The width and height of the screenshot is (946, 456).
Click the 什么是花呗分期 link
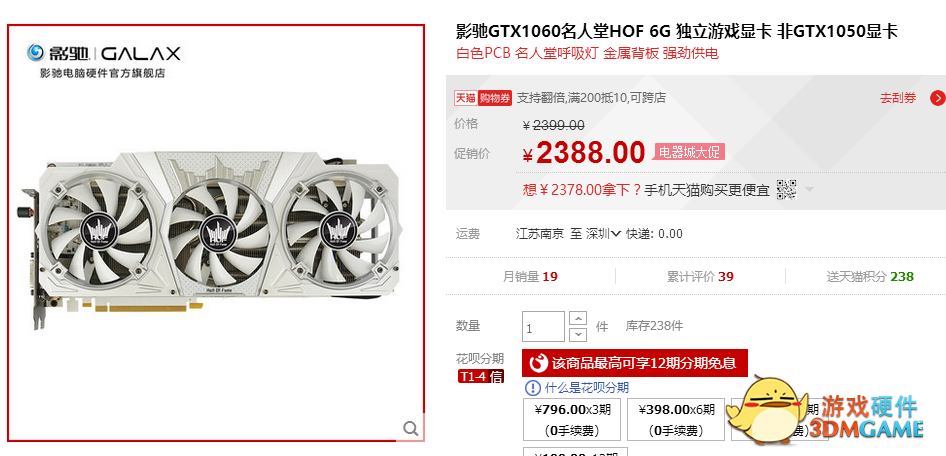pos(587,387)
